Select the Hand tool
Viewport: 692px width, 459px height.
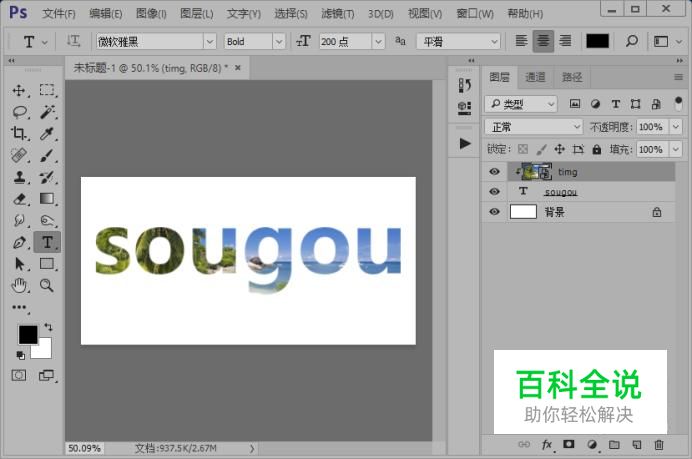(19, 286)
